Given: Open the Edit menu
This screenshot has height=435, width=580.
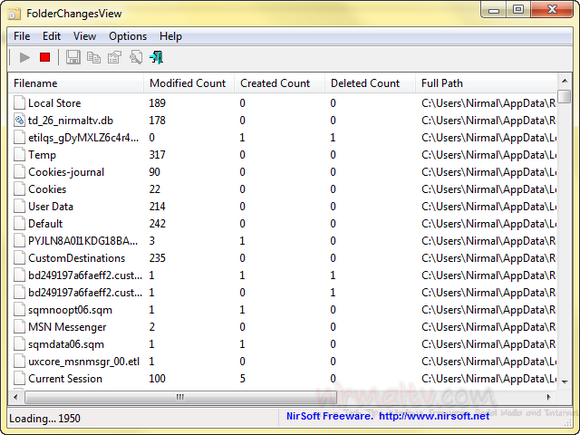Looking at the screenshot, I should (x=51, y=36).
